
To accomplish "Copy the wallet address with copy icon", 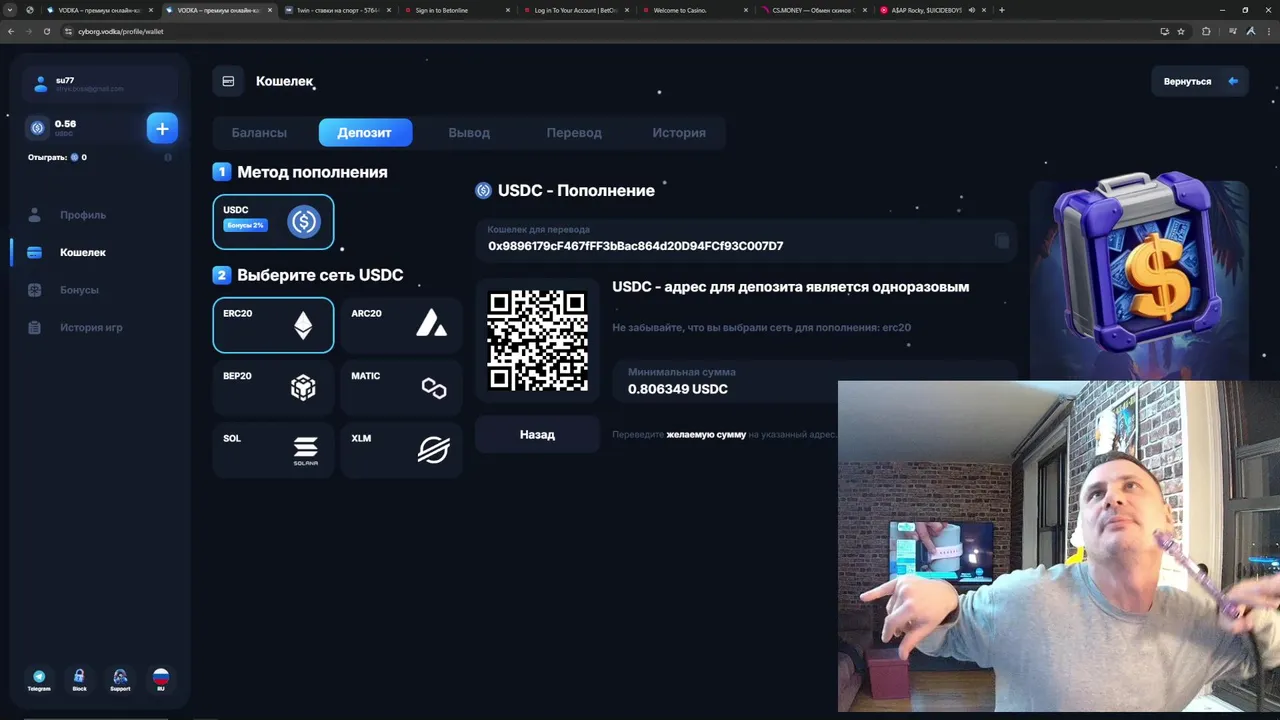I will (x=1001, y=241).
